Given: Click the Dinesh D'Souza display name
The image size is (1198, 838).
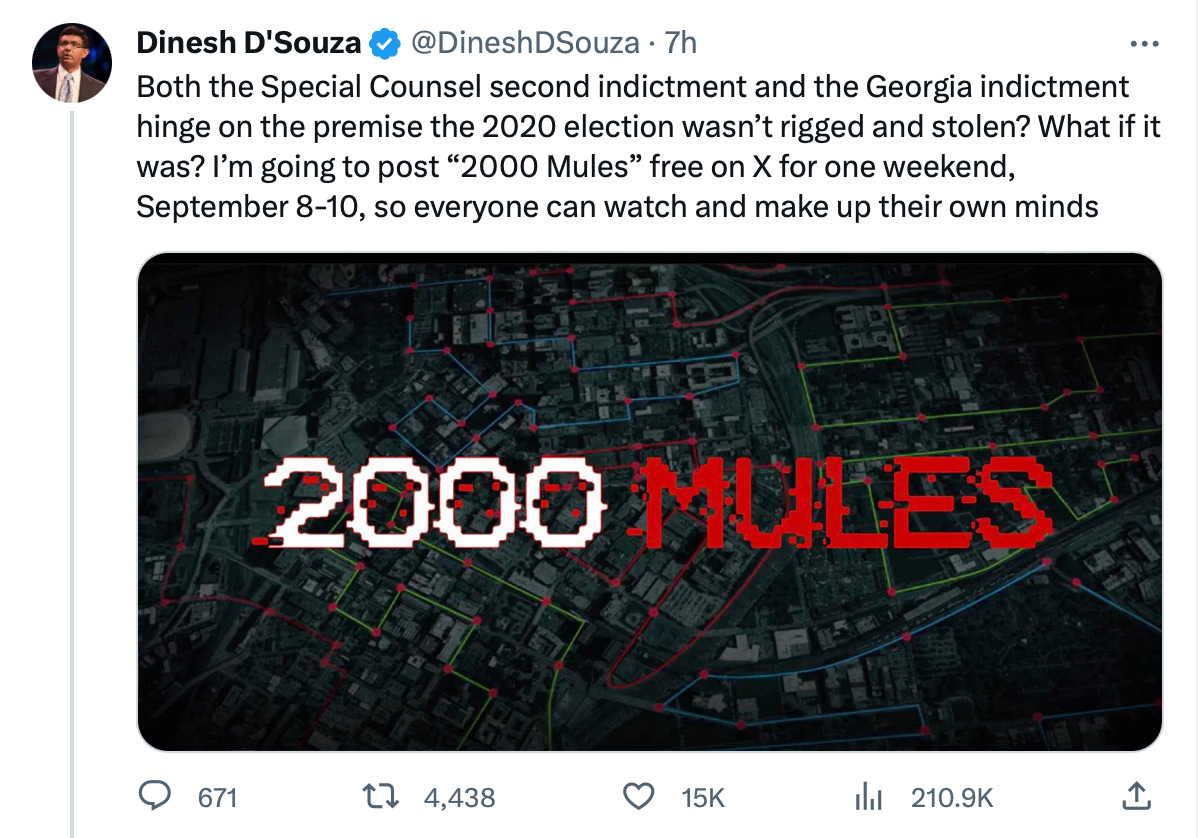Looking at the screenshot, I should (x=249, y=43).
